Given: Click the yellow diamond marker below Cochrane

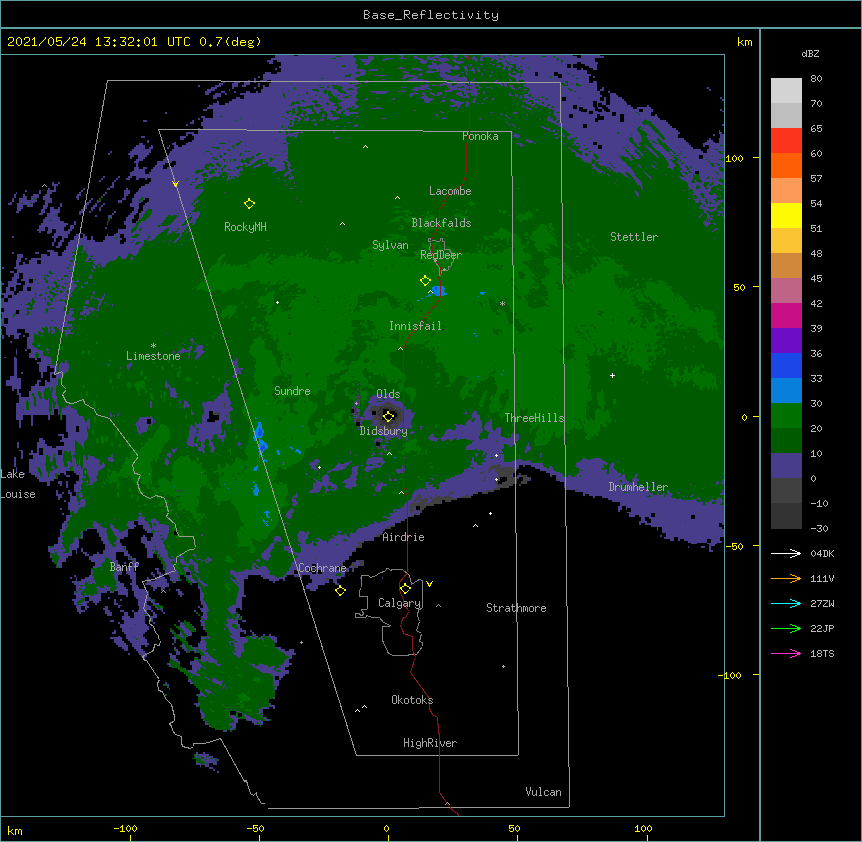Looking at the screenshot, I should (x=340, y=590).
